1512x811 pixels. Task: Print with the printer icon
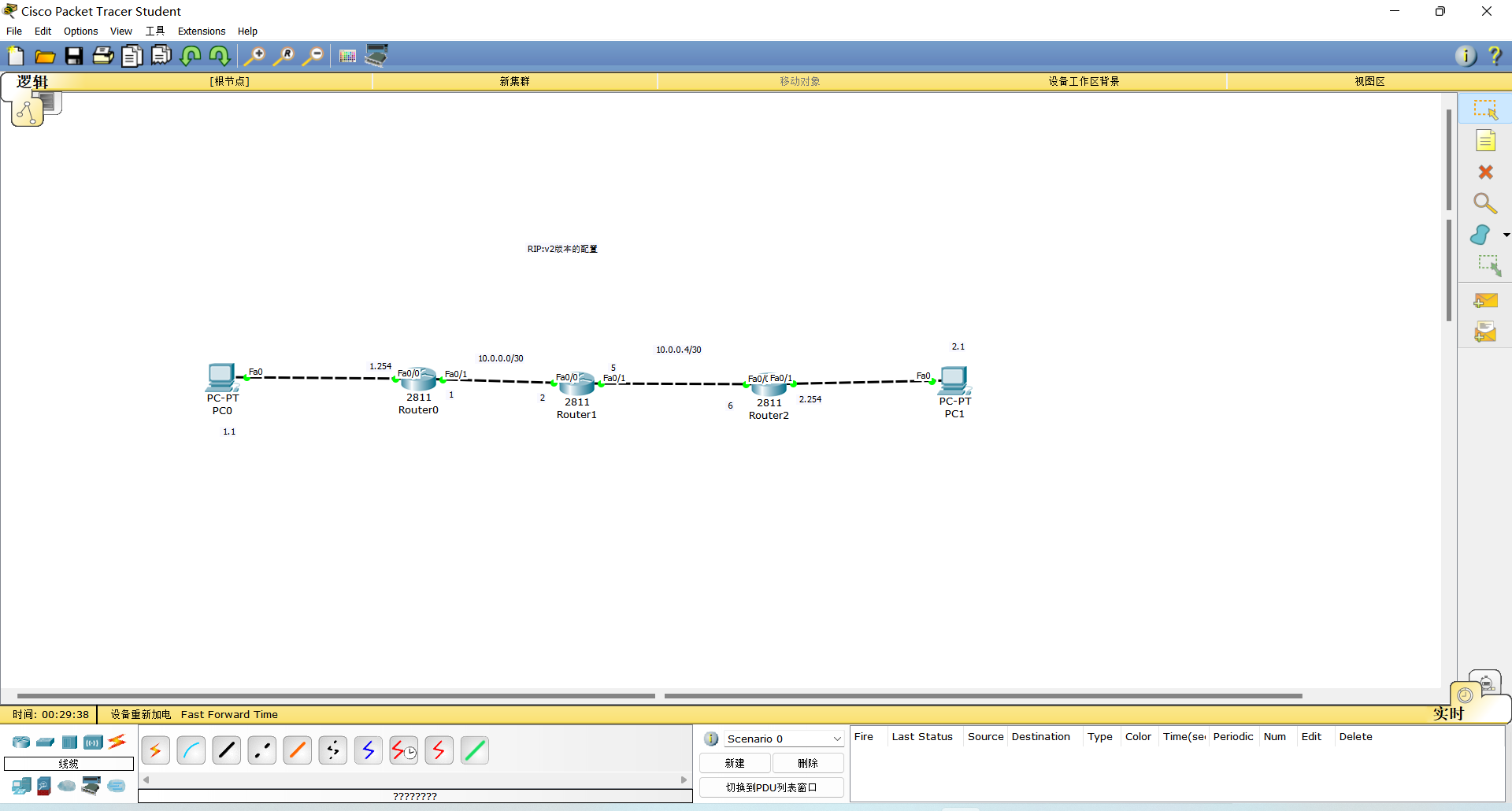[x=103, y=56]
